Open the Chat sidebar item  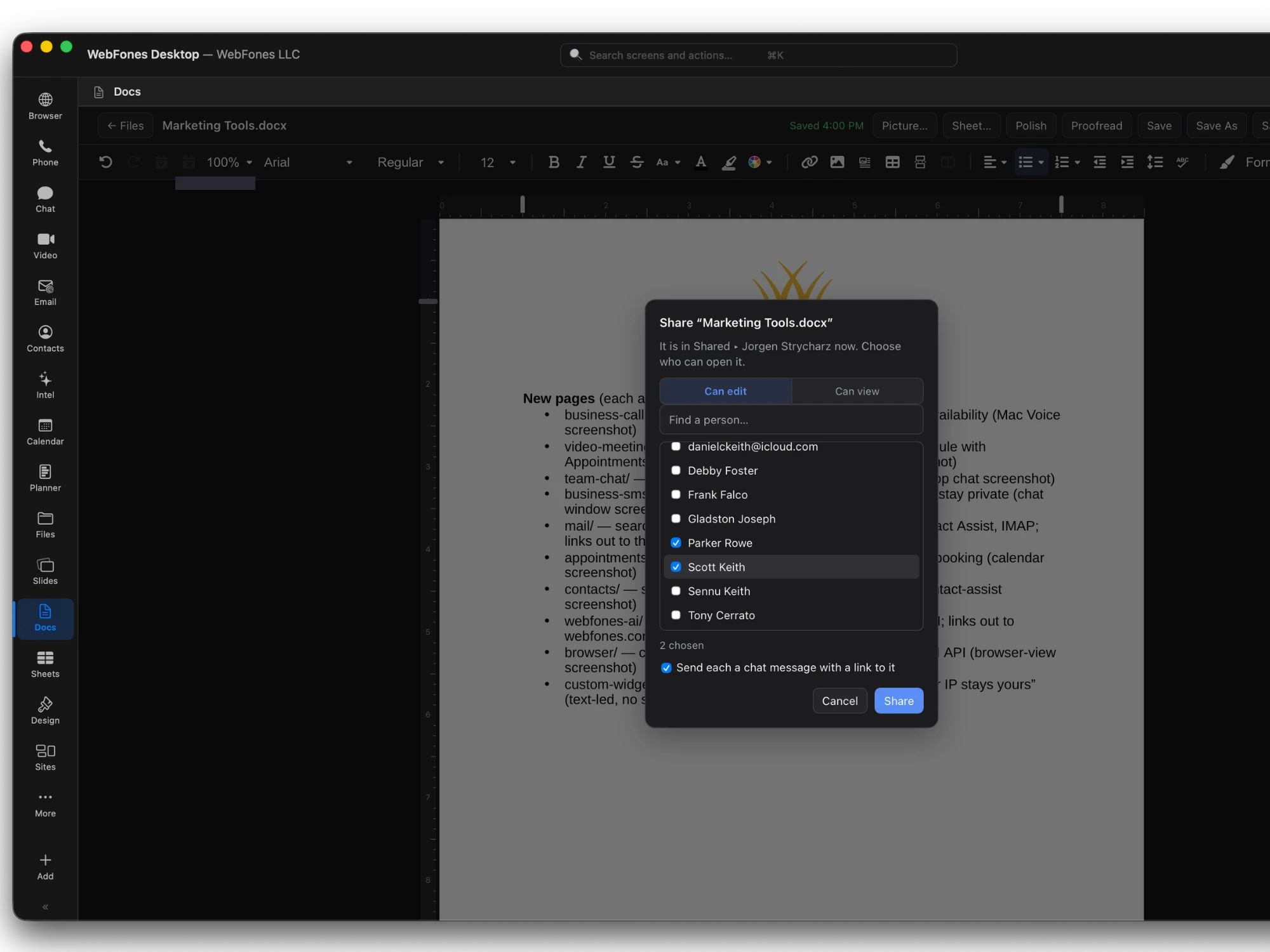point(45,199)
